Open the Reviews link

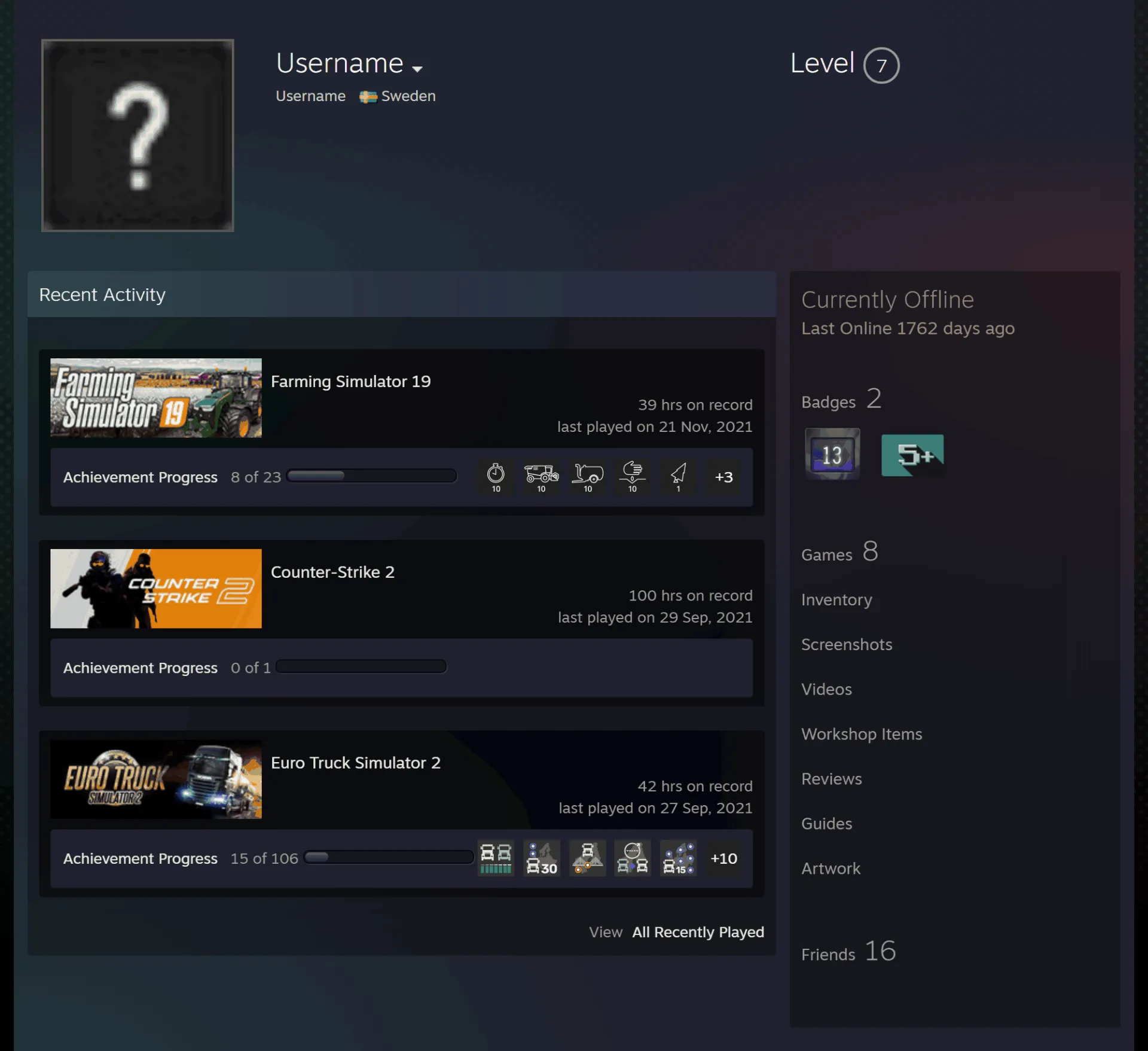[831, 779]
